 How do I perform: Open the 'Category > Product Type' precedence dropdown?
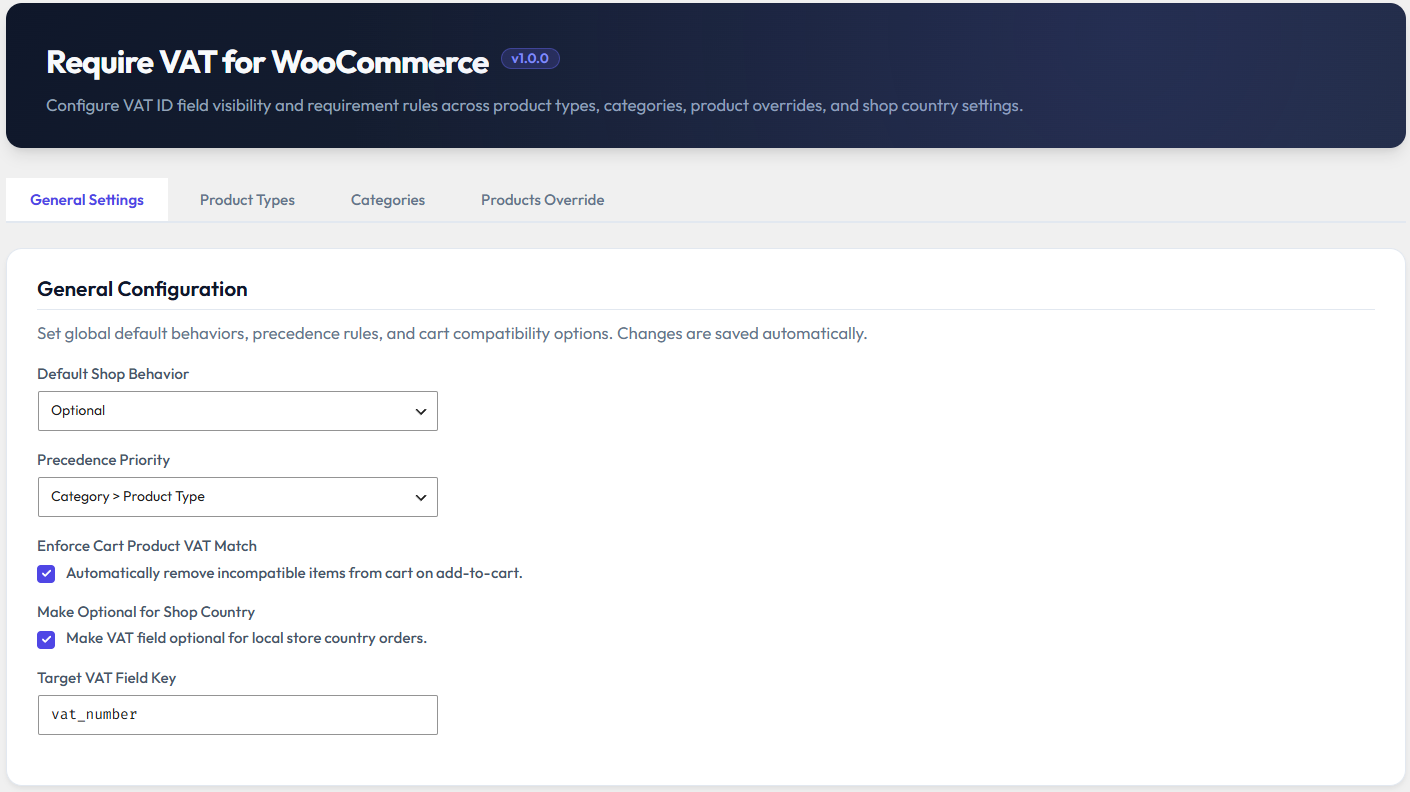pyautogui.click(x=238, y=497)
